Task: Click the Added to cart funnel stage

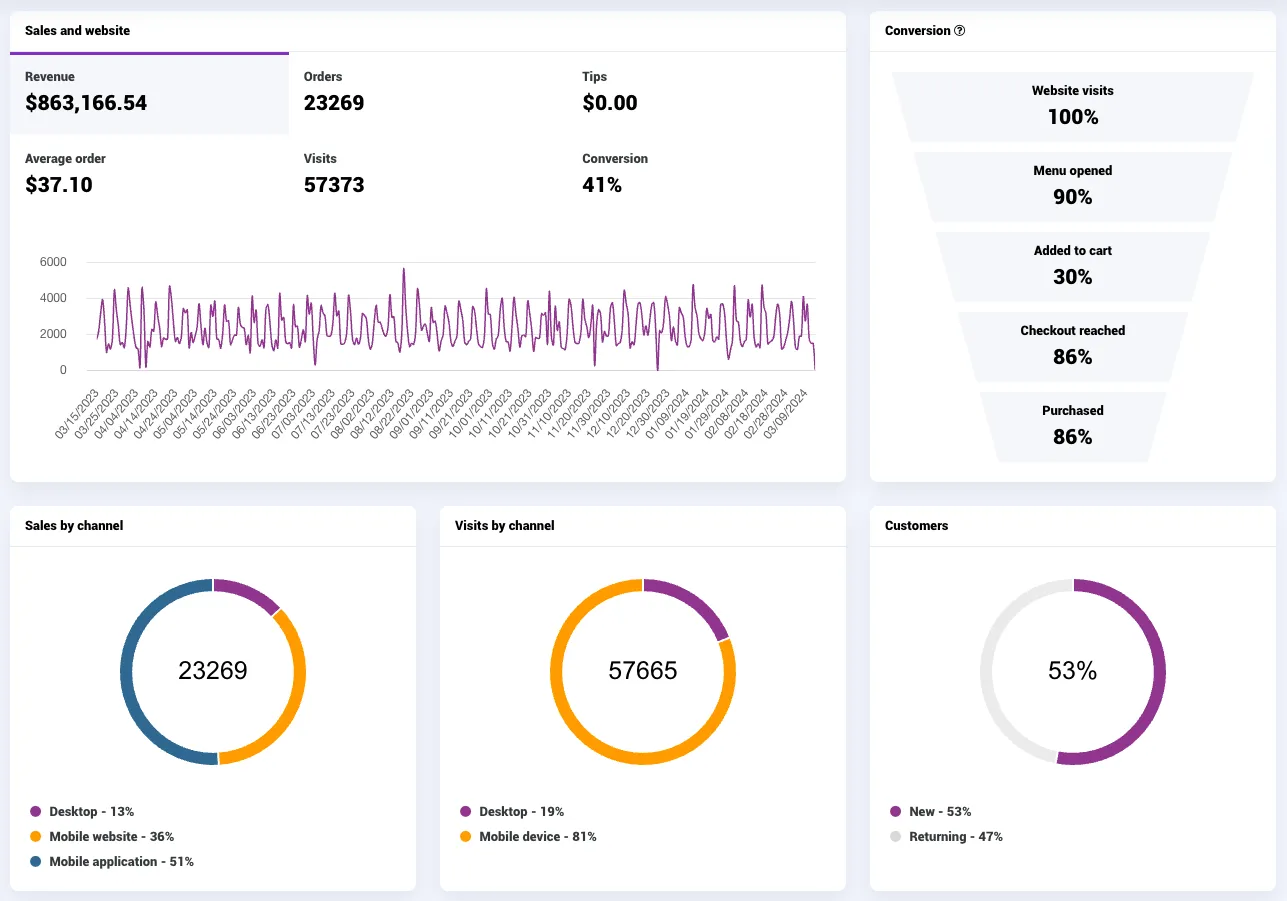Action: pyautogui.click(x=1073, y=266)
